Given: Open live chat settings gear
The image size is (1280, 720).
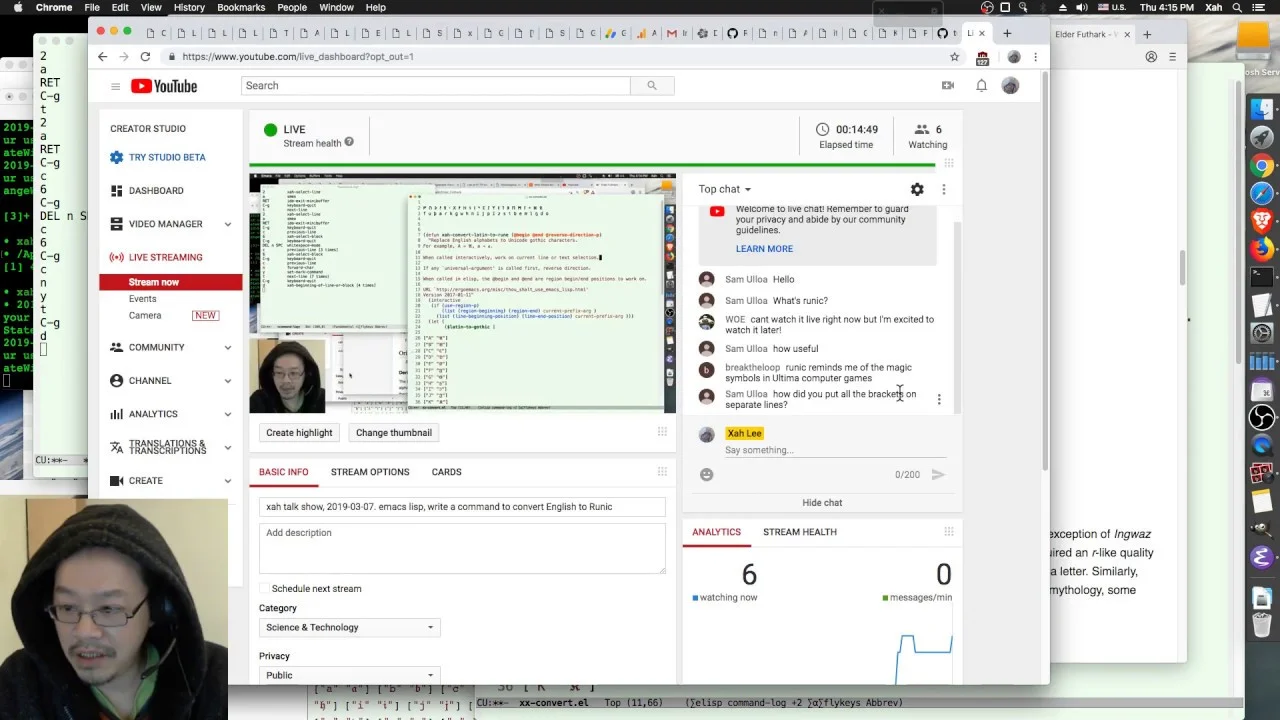Looking at the screenshot, I should 917,189.
